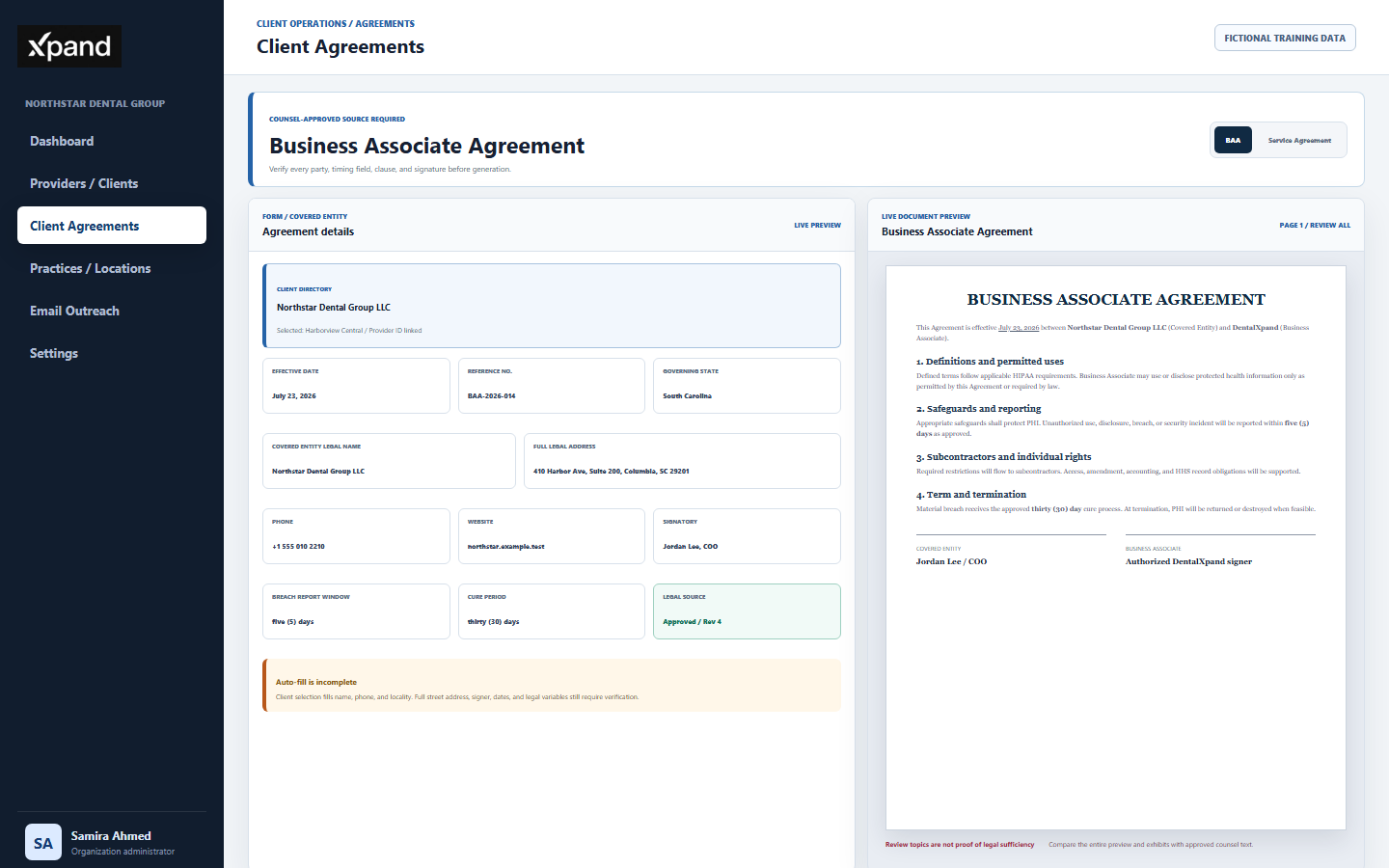This screenshot has height=868, width=1389.
Task: Open Settings from the sidebar
Action: point(112,353)
